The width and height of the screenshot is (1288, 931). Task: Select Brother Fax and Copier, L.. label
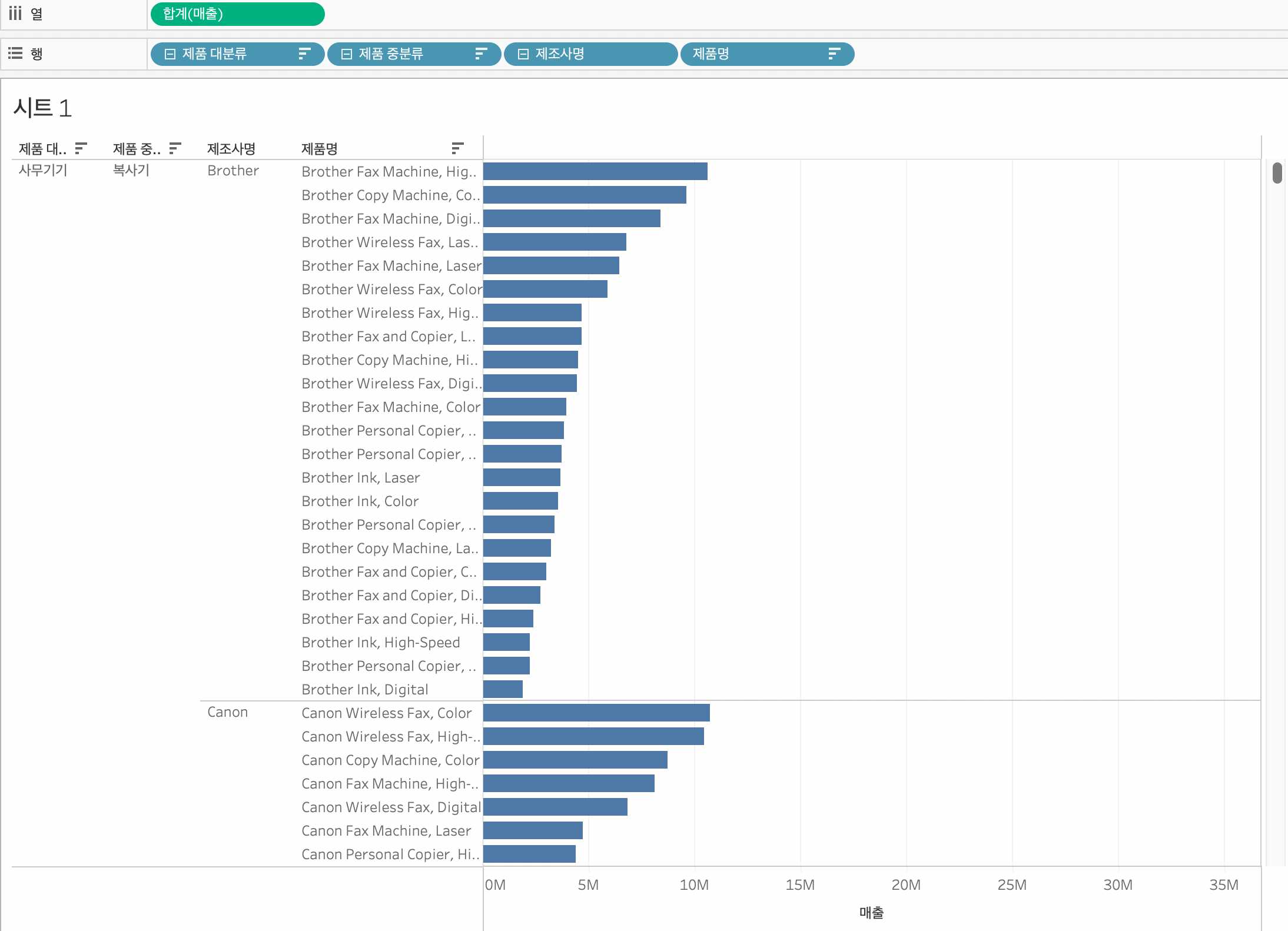tap(389, 336)
